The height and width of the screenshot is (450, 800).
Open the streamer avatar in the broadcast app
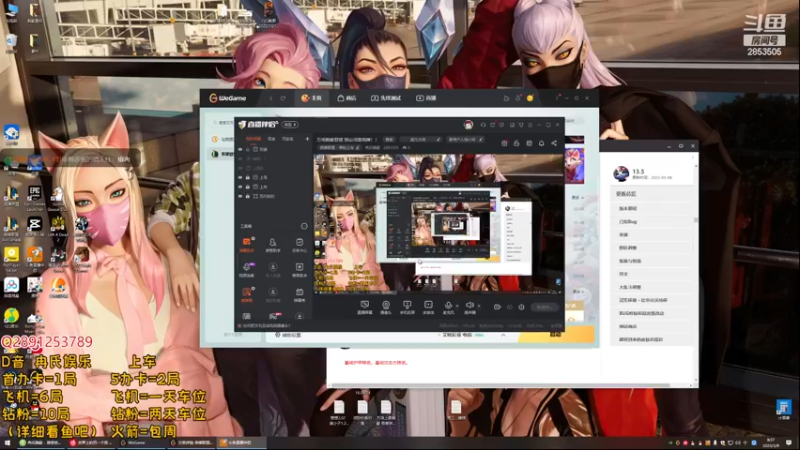pos(468,124)
